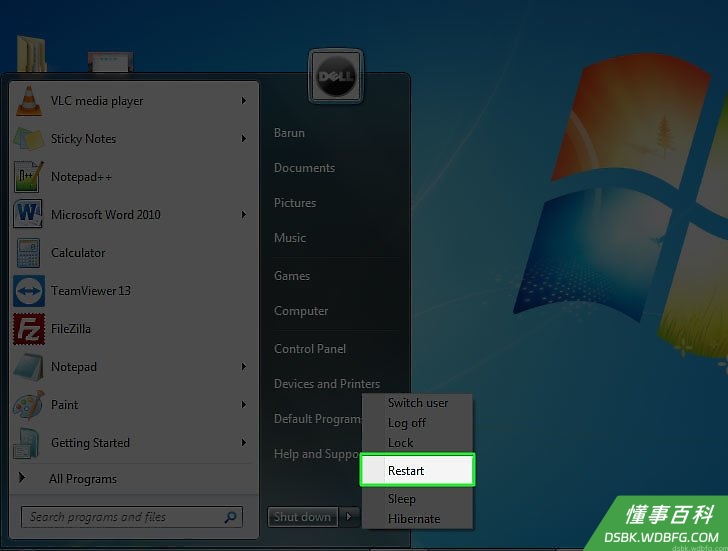Open the desktop folder icon
The image size is (728, 551).
click(32, 53)
